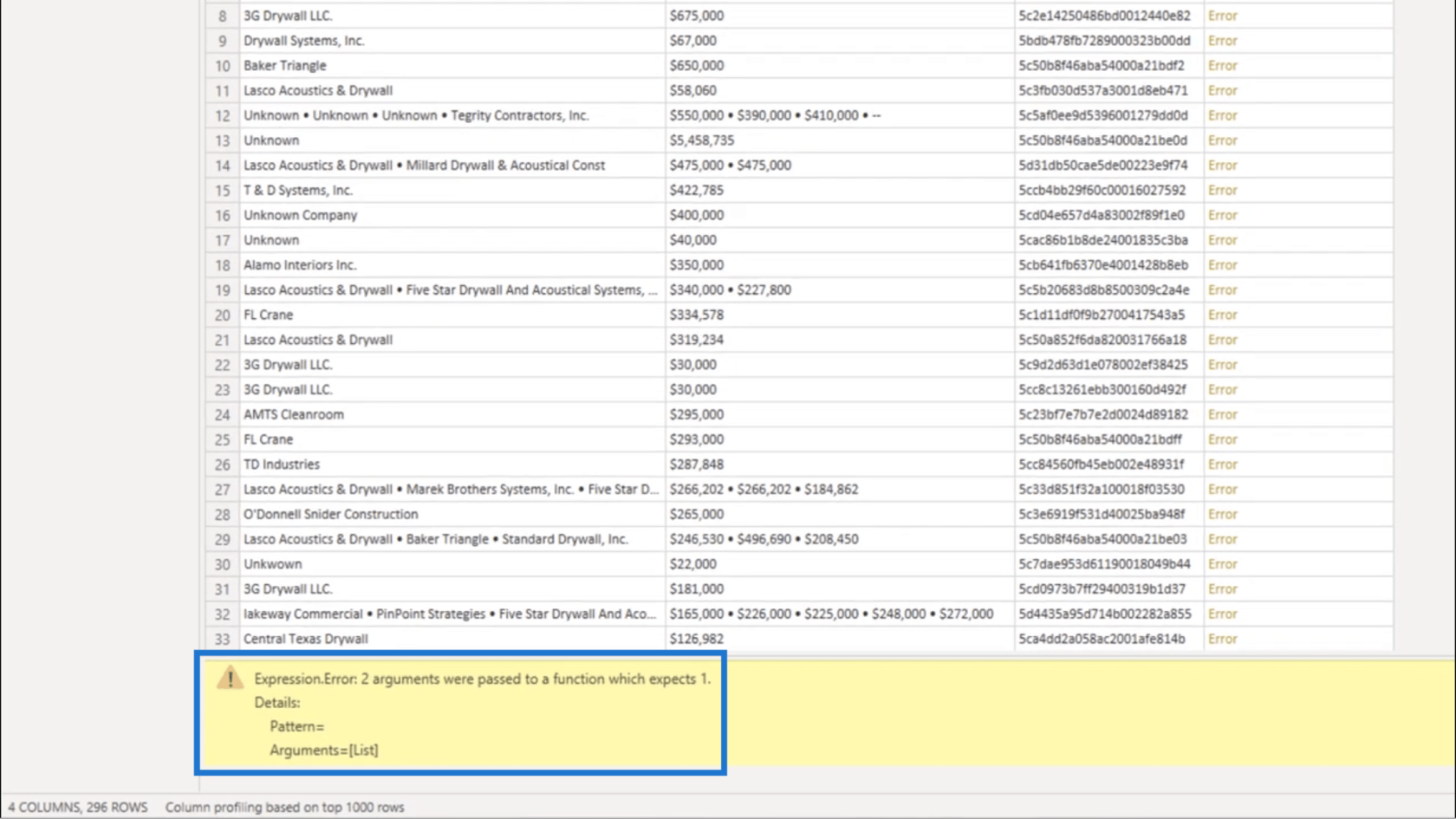Select the 'Central Texas Drywall' cell
The width and height of the screenshot is (1456, 819).
click(452, 639)
